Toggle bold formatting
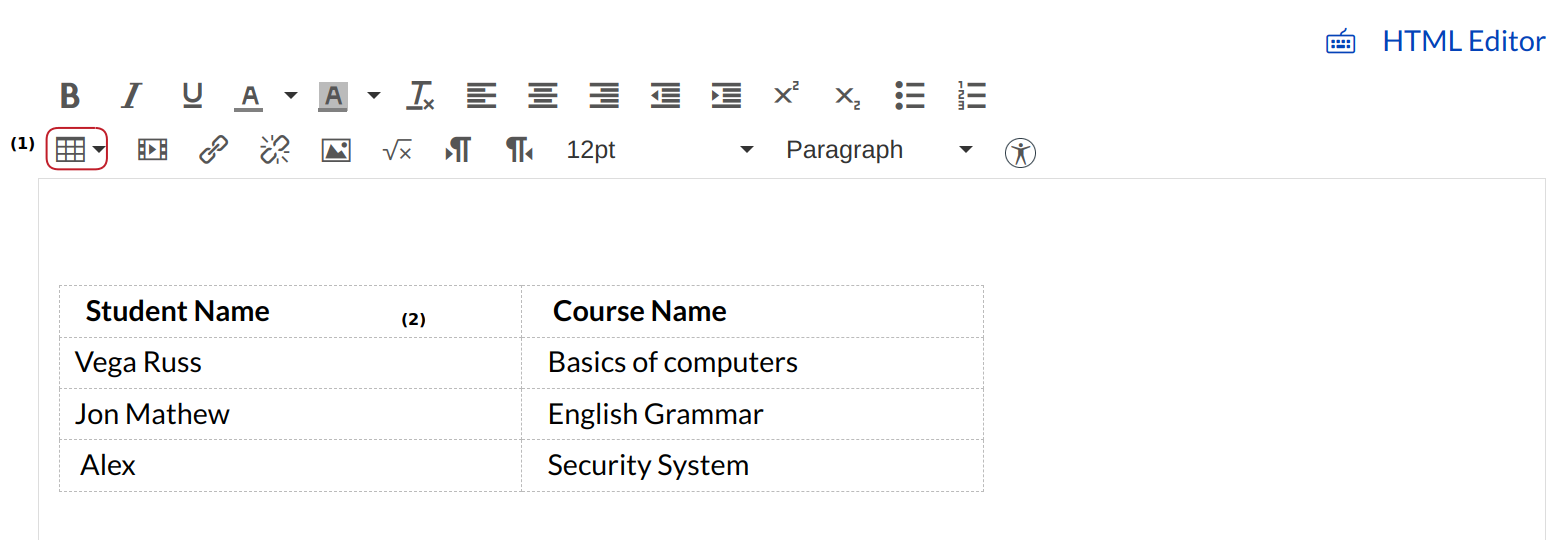Screen dimensions: 1566x540 click(x=69, y=96)
